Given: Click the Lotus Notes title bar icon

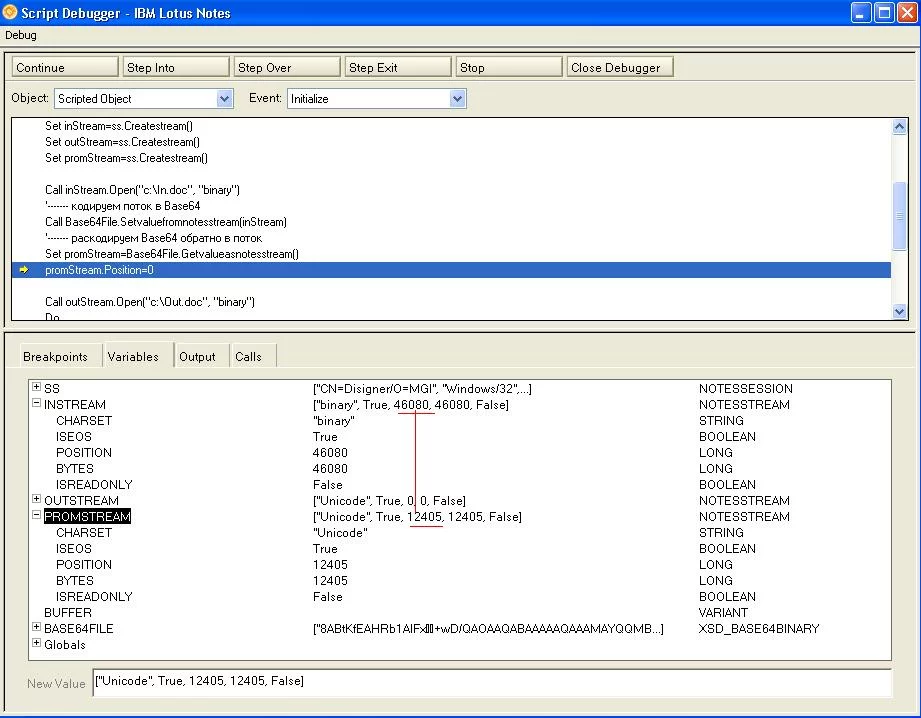Looking at the screenshot, I should tap(10, 13).
